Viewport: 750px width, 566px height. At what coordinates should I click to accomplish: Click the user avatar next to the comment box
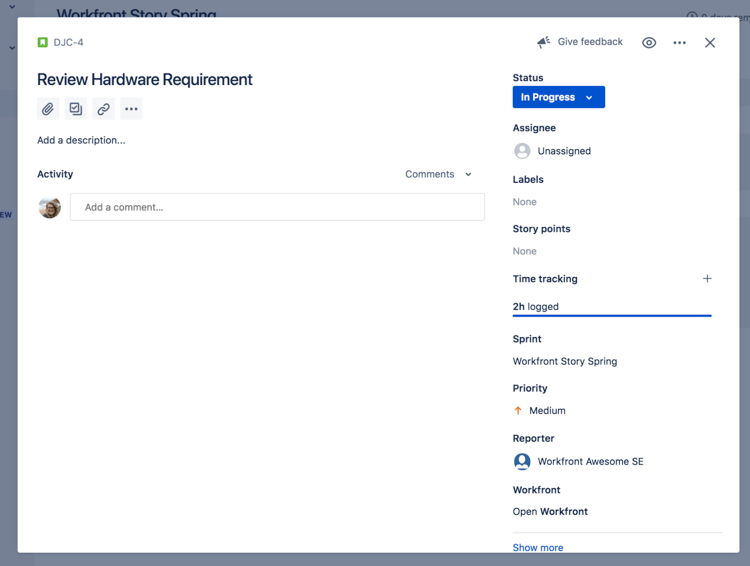[x=50, y=207]
